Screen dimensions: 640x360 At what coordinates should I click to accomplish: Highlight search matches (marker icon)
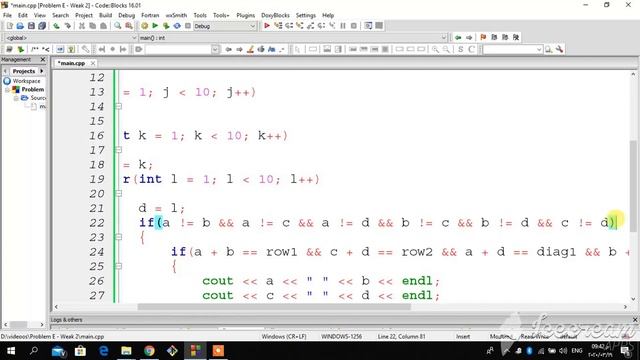coord(250,49)
